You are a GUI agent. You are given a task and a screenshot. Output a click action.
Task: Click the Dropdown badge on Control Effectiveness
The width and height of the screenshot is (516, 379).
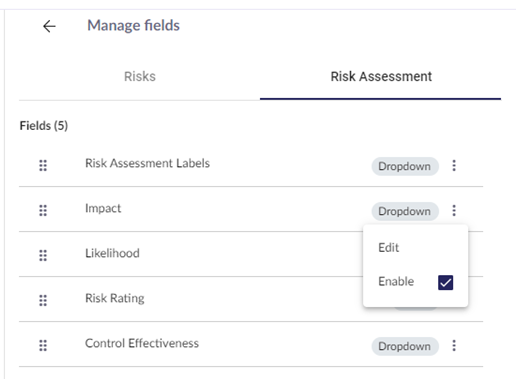click(x=405, y=346)
